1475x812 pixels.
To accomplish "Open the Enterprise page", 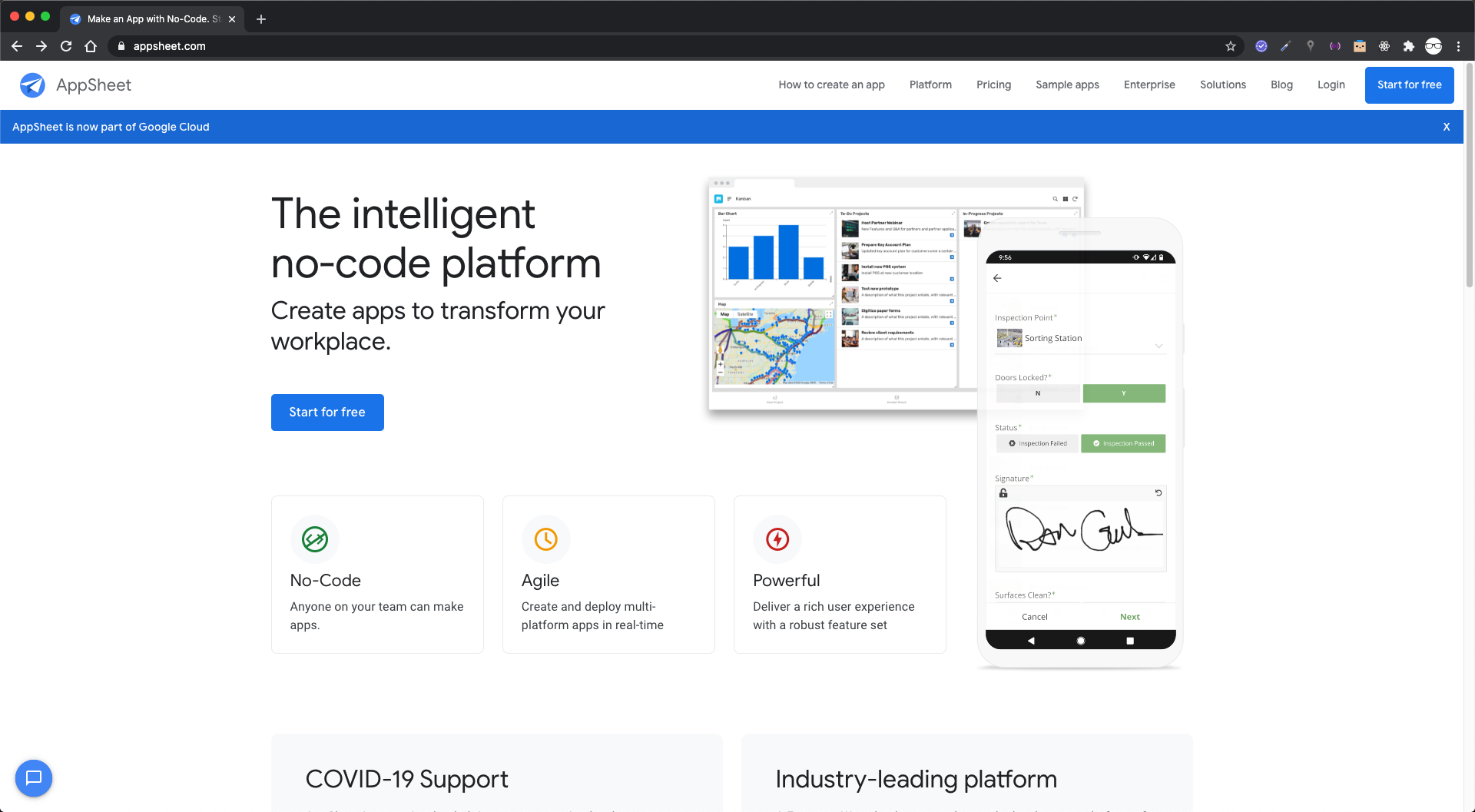I will (1149, 85).
